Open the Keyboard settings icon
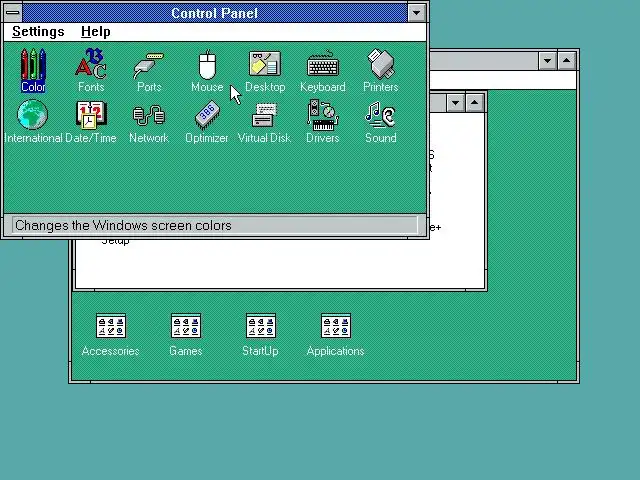 point(323,69)
